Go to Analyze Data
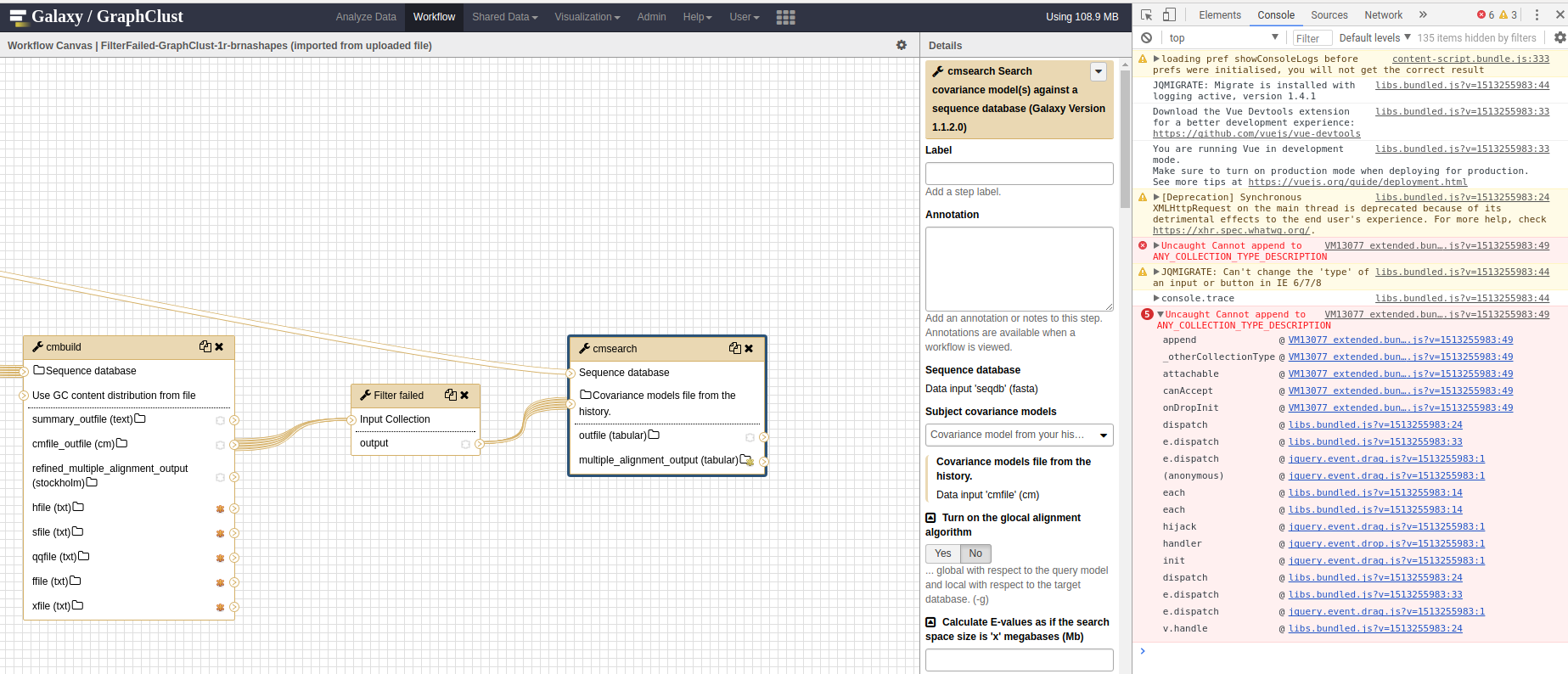Screen dimensions: 1568x674 click(366, 17)
